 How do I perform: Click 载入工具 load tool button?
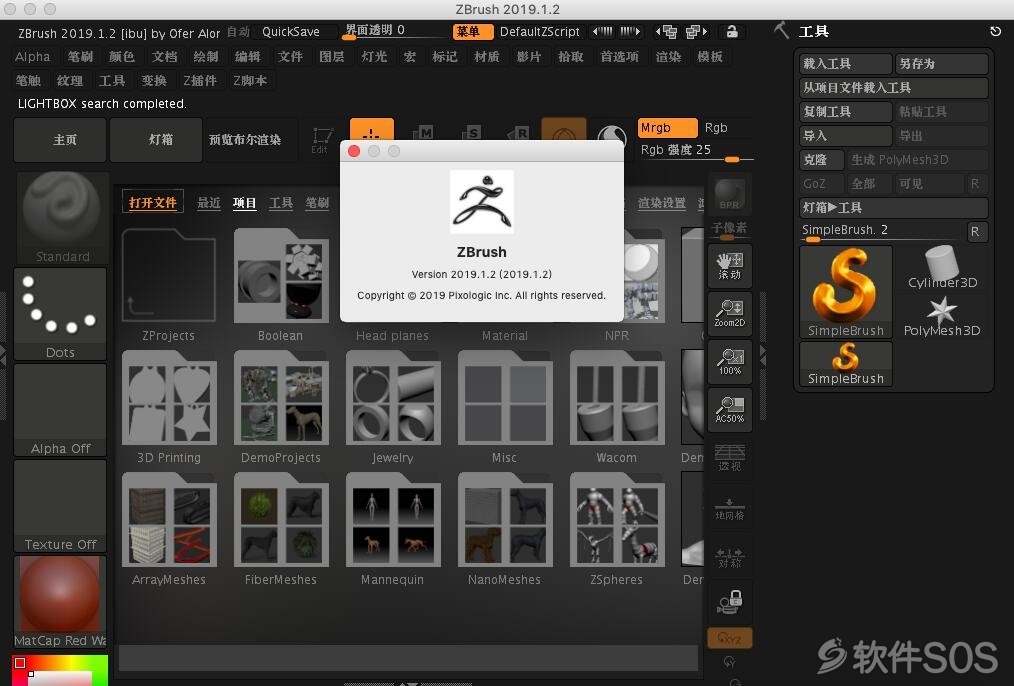(846, 63)
